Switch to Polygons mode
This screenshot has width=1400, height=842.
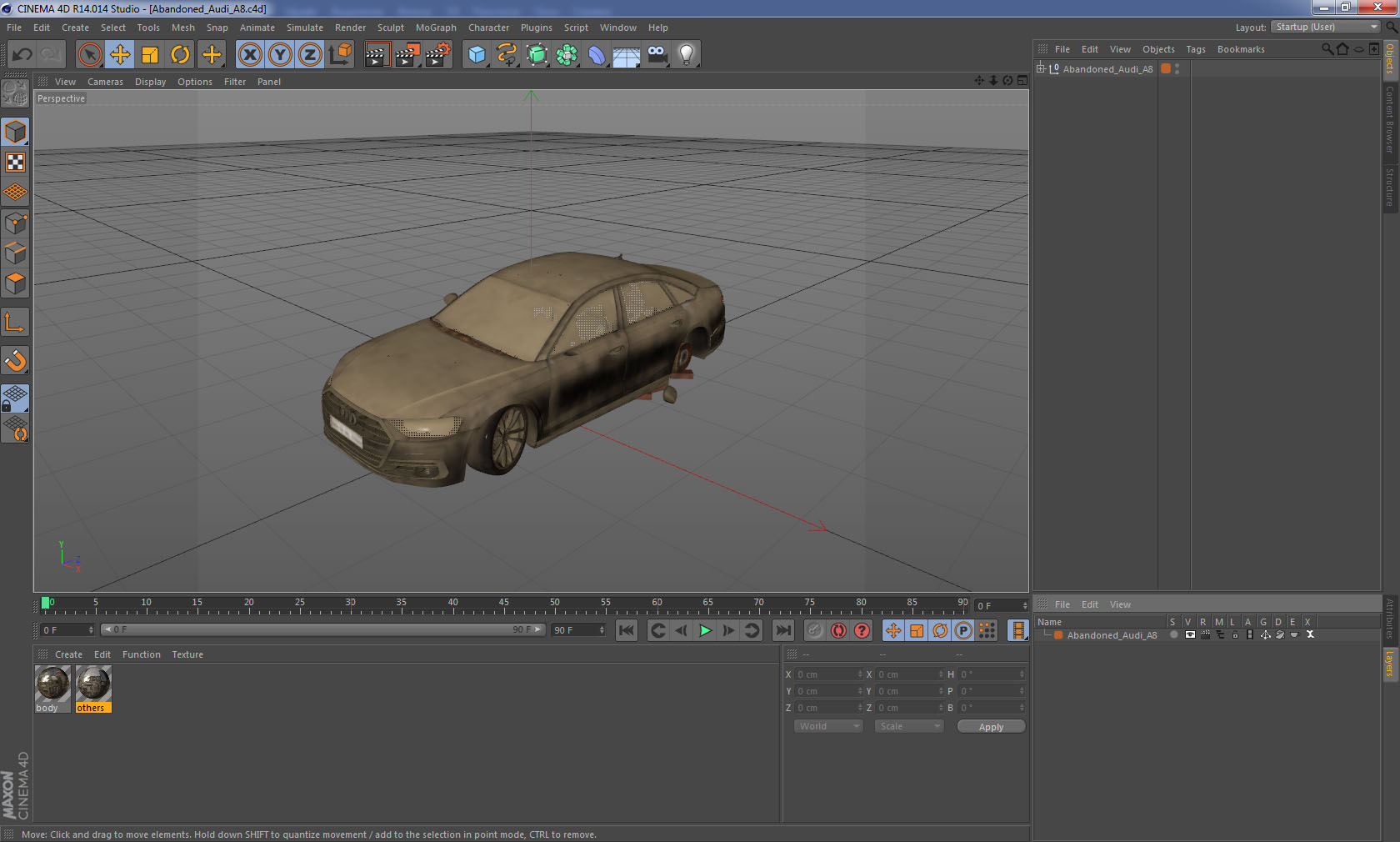(16, 283)
